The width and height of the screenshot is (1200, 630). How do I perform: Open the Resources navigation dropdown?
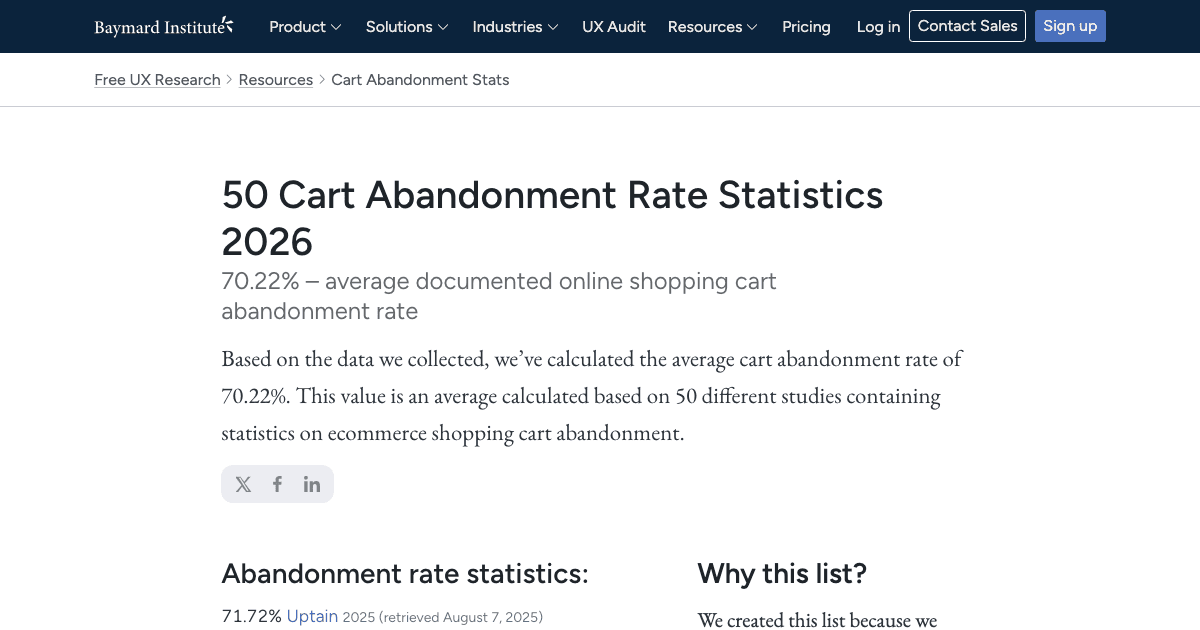pyautogui.click(x=712, y=27)
